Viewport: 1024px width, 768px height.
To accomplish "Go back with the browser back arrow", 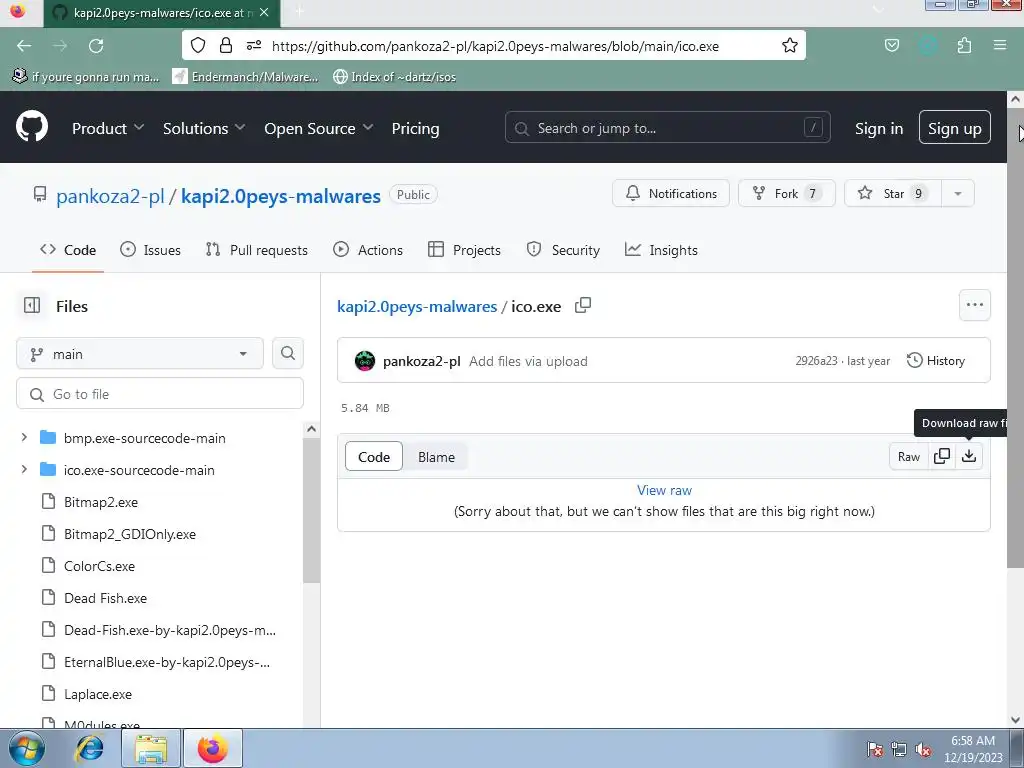I will tap(24, 46).
